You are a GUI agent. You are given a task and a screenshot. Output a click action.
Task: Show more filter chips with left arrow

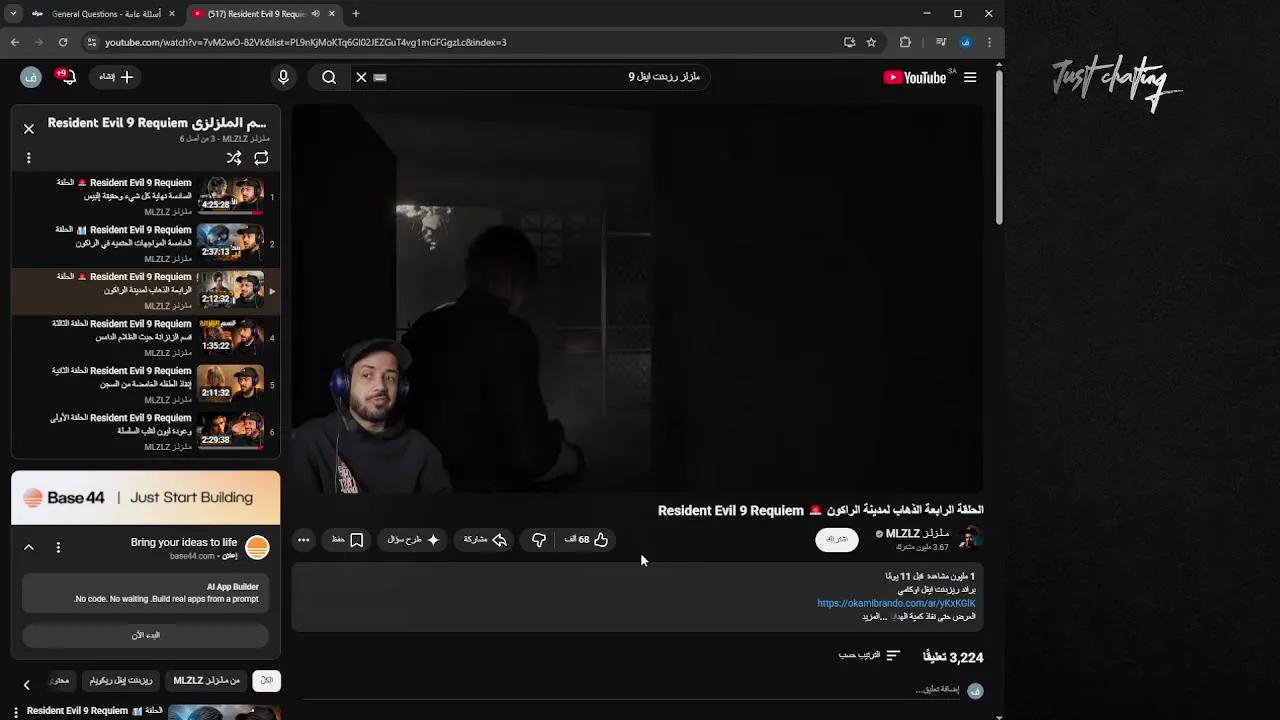(27, 685)
